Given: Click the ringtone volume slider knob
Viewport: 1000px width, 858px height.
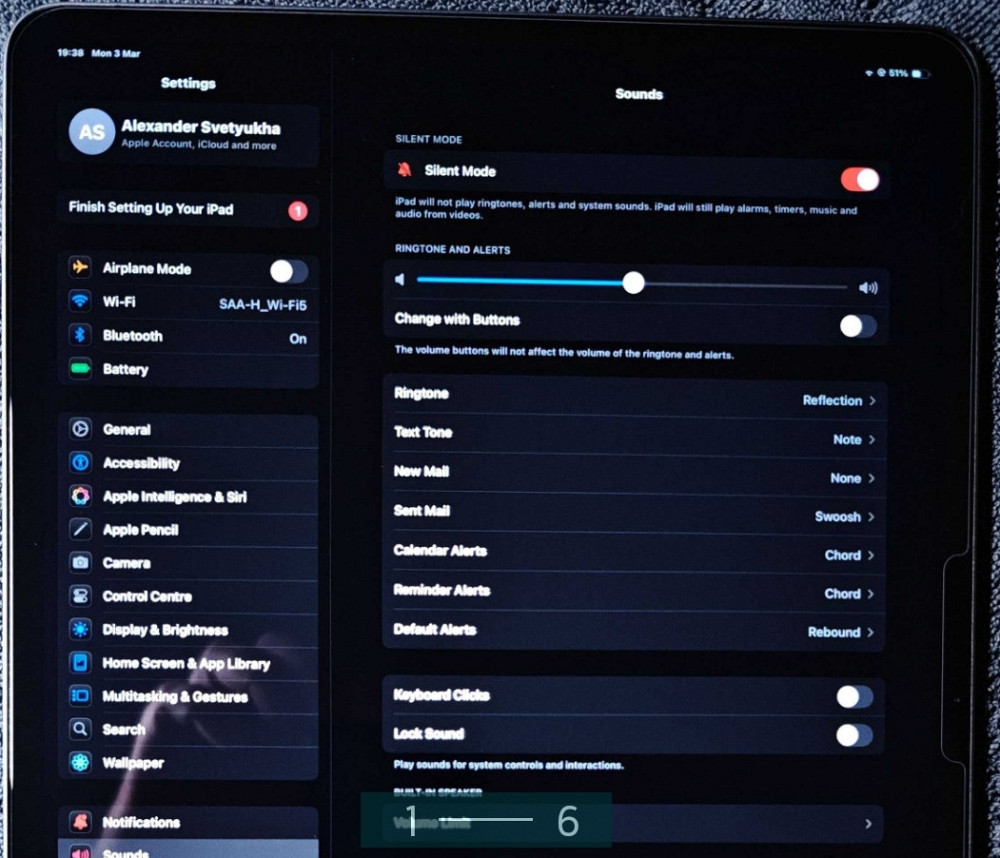Looking at the screenshot, I should (633, 283).
